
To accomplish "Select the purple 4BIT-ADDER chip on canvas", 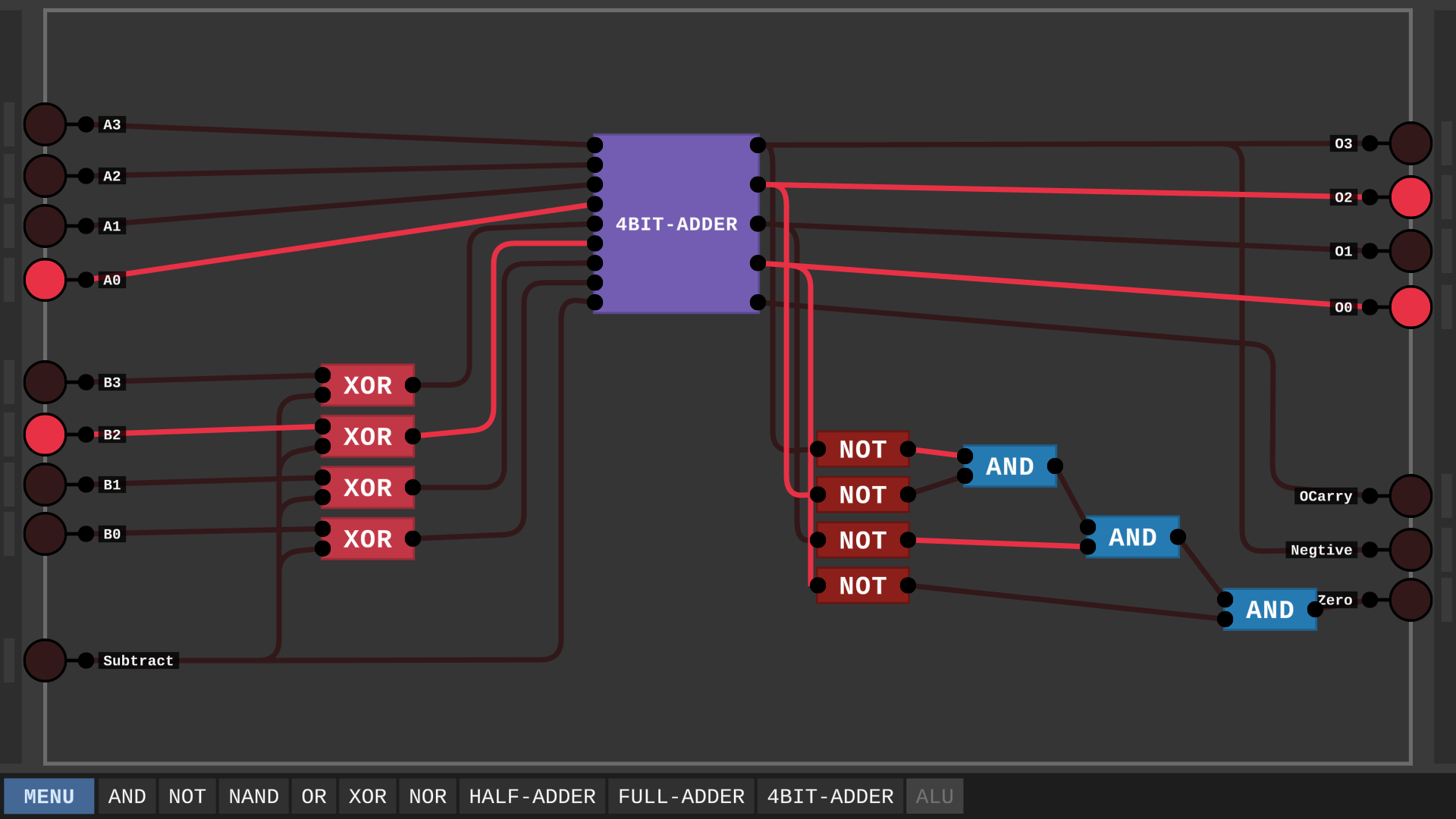I will point(676,224).
